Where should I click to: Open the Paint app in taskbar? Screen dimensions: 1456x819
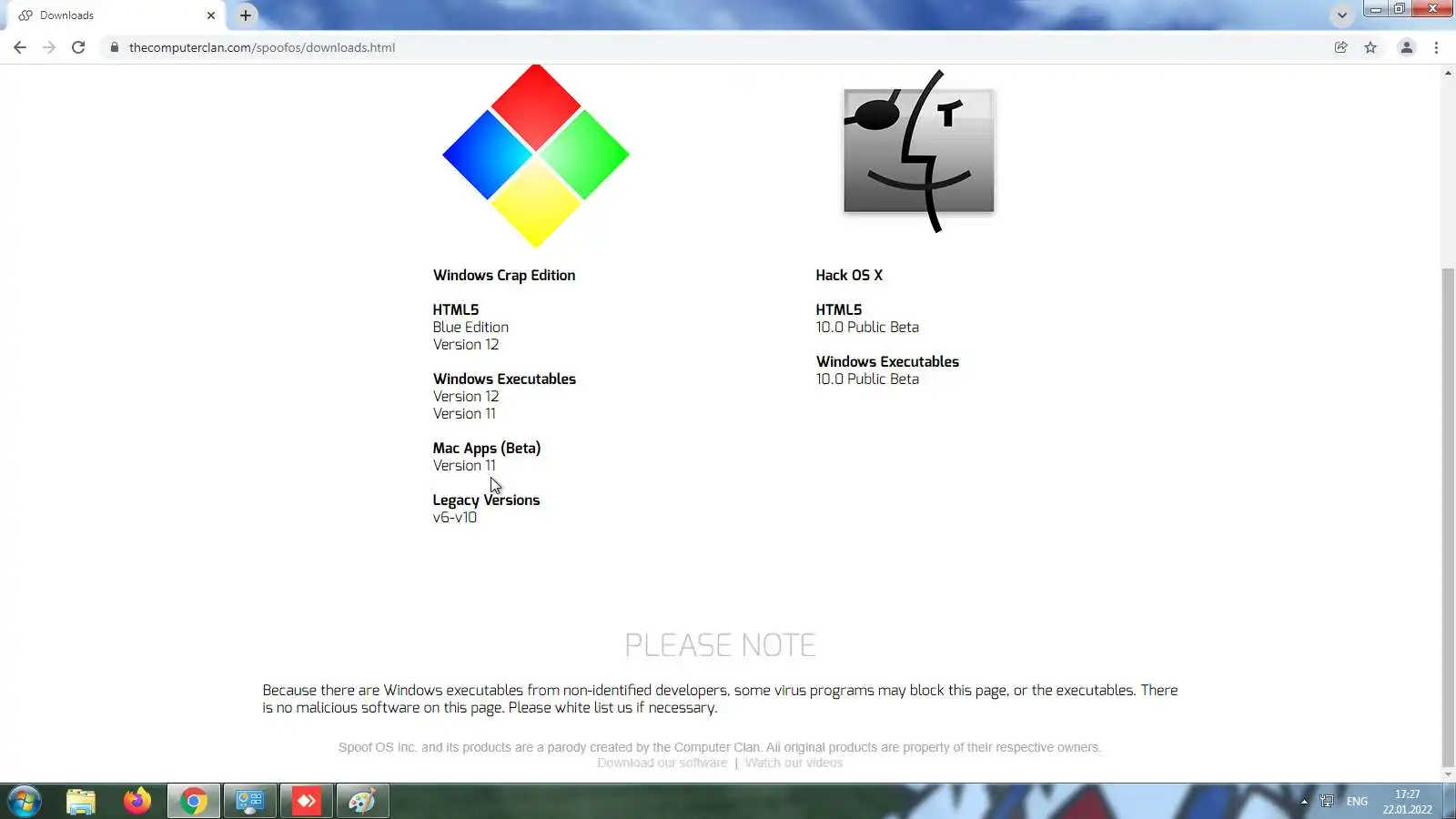362,802
